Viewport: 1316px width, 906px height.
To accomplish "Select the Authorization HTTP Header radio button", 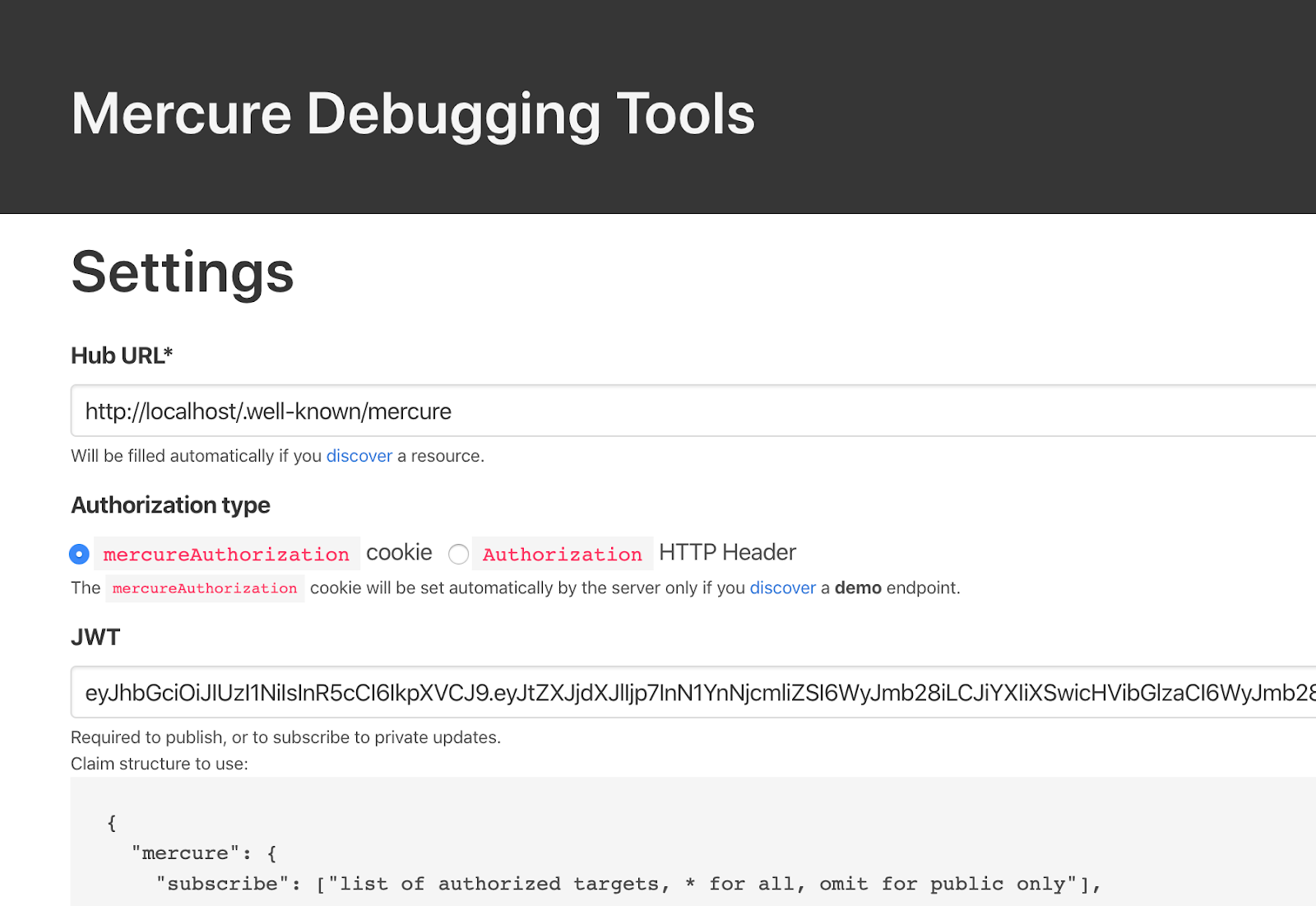I will pyautogui.click(x=459, y=554).
